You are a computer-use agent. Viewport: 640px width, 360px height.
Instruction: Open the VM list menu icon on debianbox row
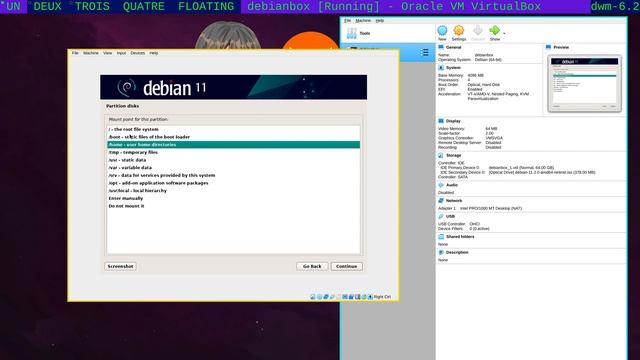click(x=424, y=52)
